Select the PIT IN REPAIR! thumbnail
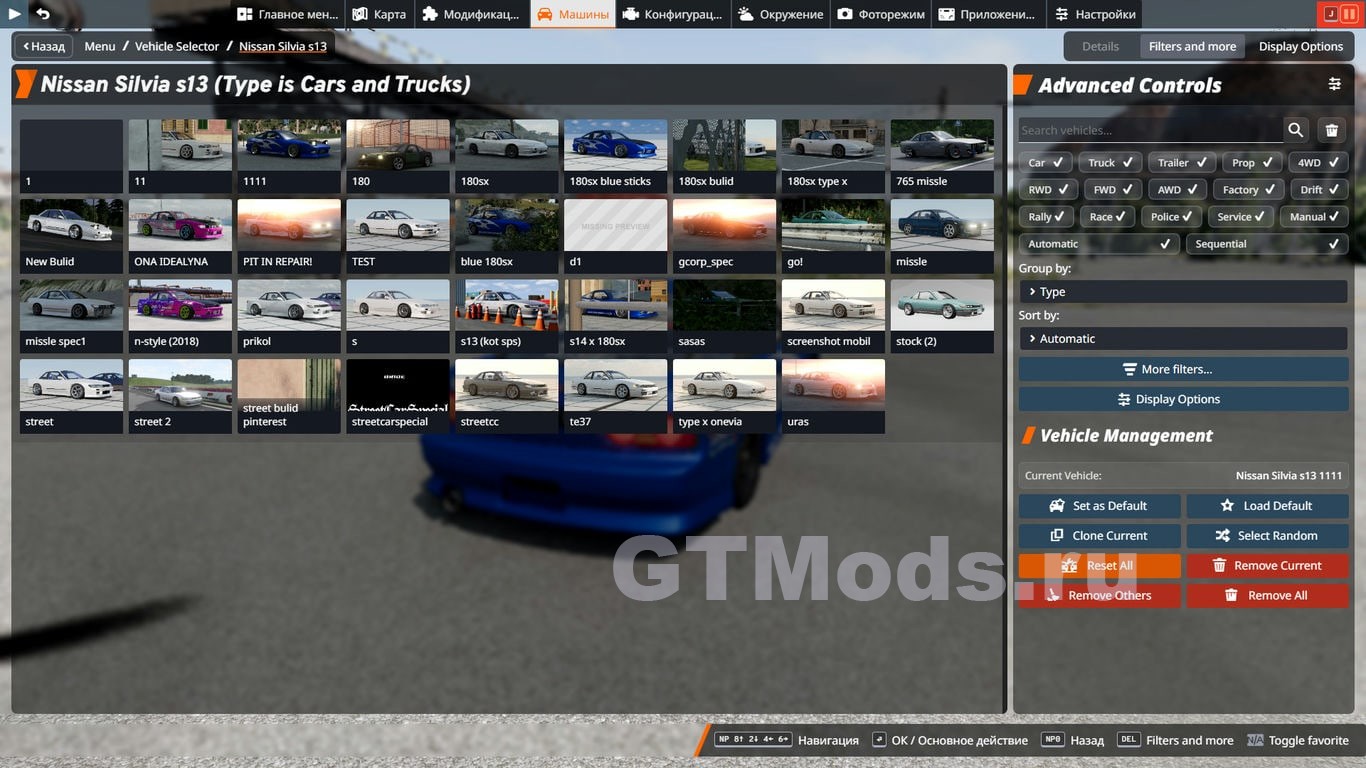The width and height of the screenshot is (1366, 768). [289, 236]
